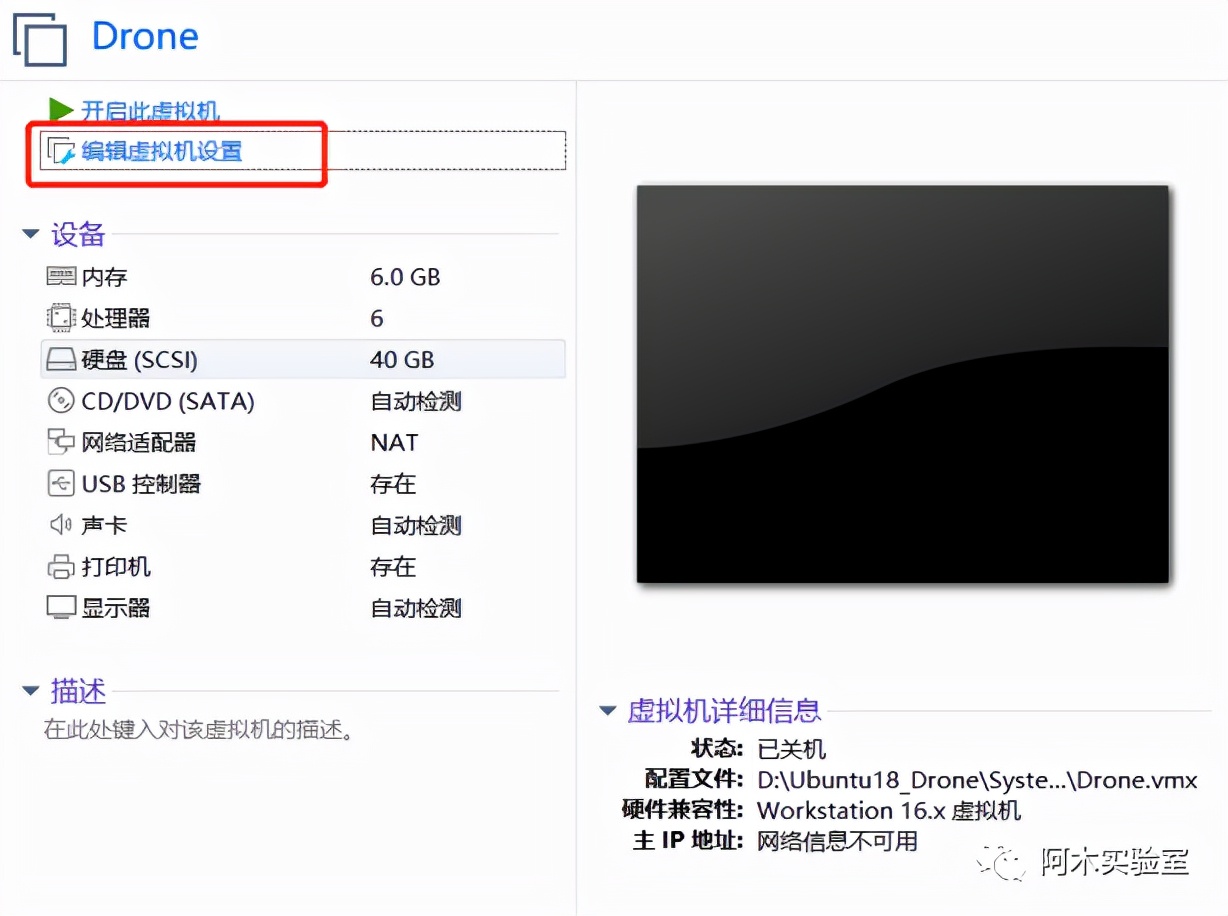Click the USB 控制器 controller icon

(60, 483)
